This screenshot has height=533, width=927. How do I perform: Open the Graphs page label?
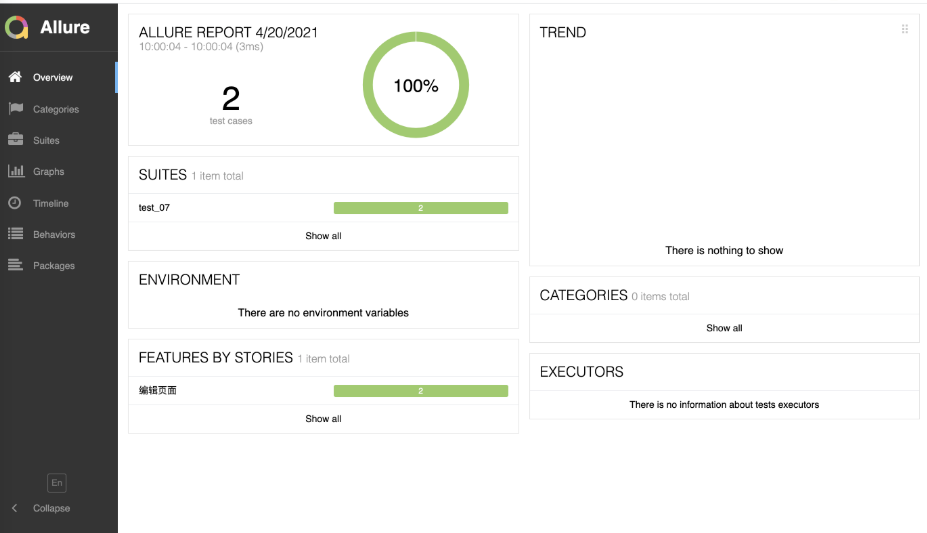(x=48, y=171)
